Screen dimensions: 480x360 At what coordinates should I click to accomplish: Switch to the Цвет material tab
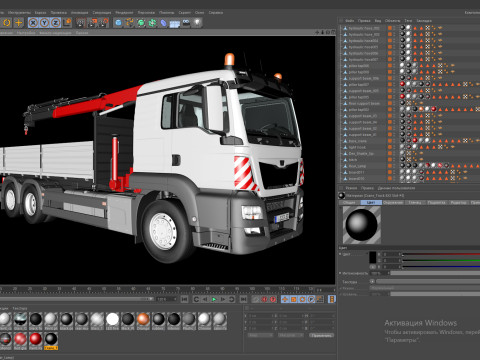[x=371, y=203]
